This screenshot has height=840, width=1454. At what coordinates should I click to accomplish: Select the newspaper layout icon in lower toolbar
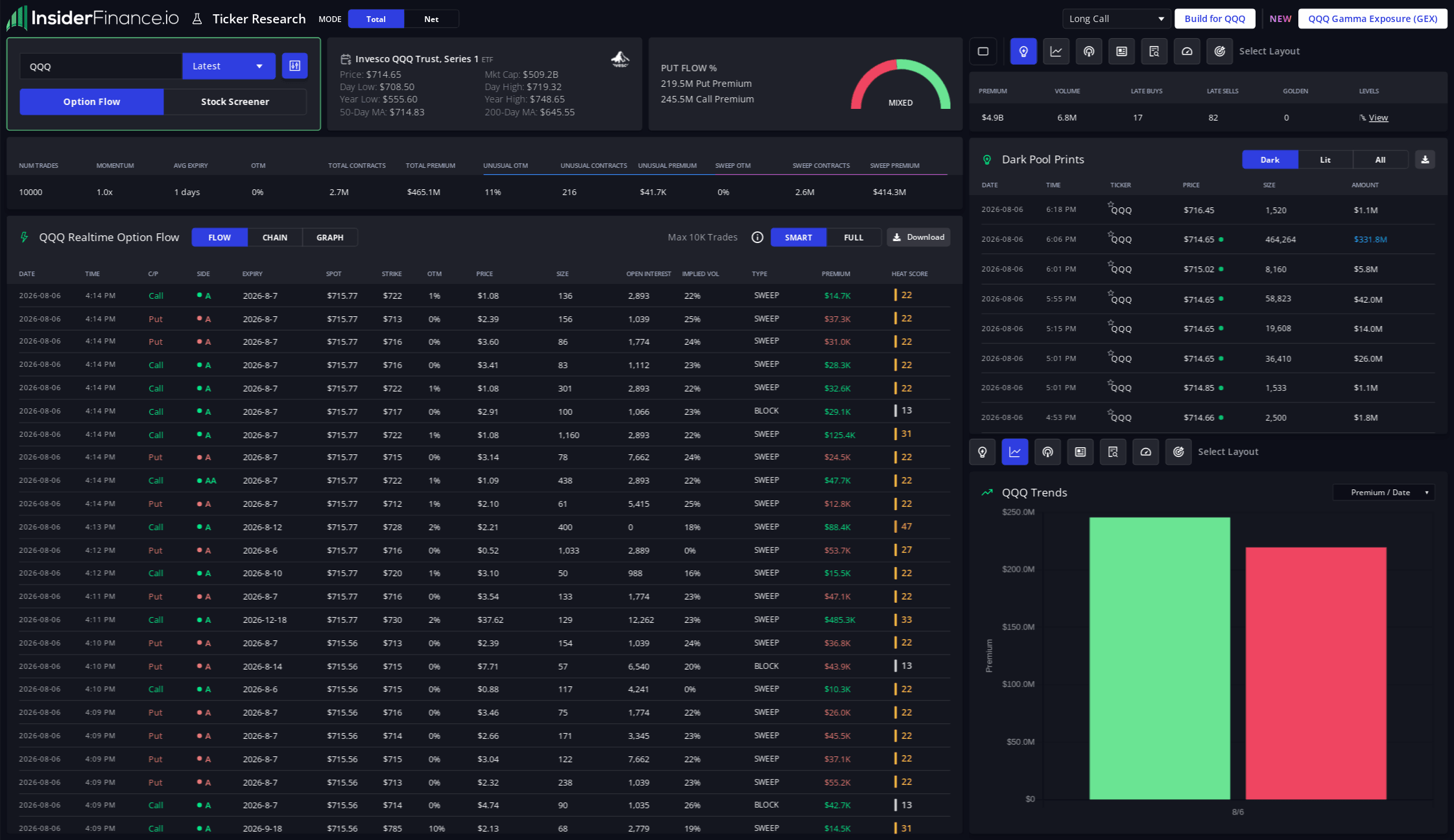coord(1080,452)
